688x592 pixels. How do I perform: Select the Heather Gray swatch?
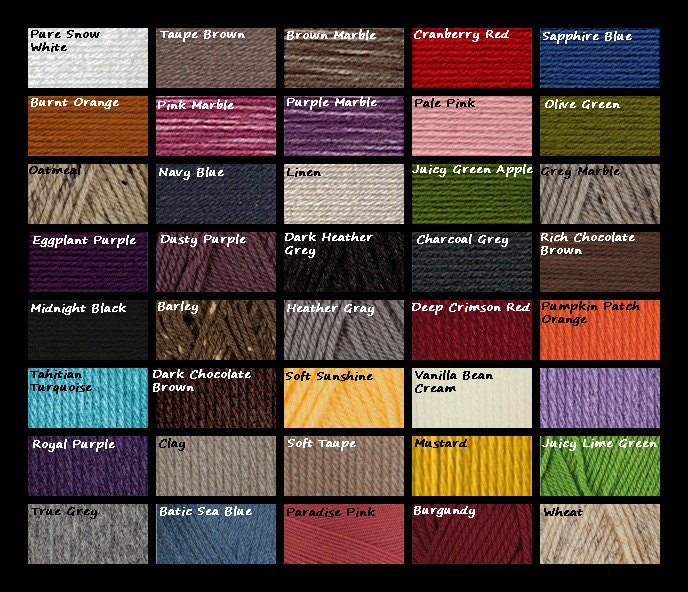pos(344,330)
